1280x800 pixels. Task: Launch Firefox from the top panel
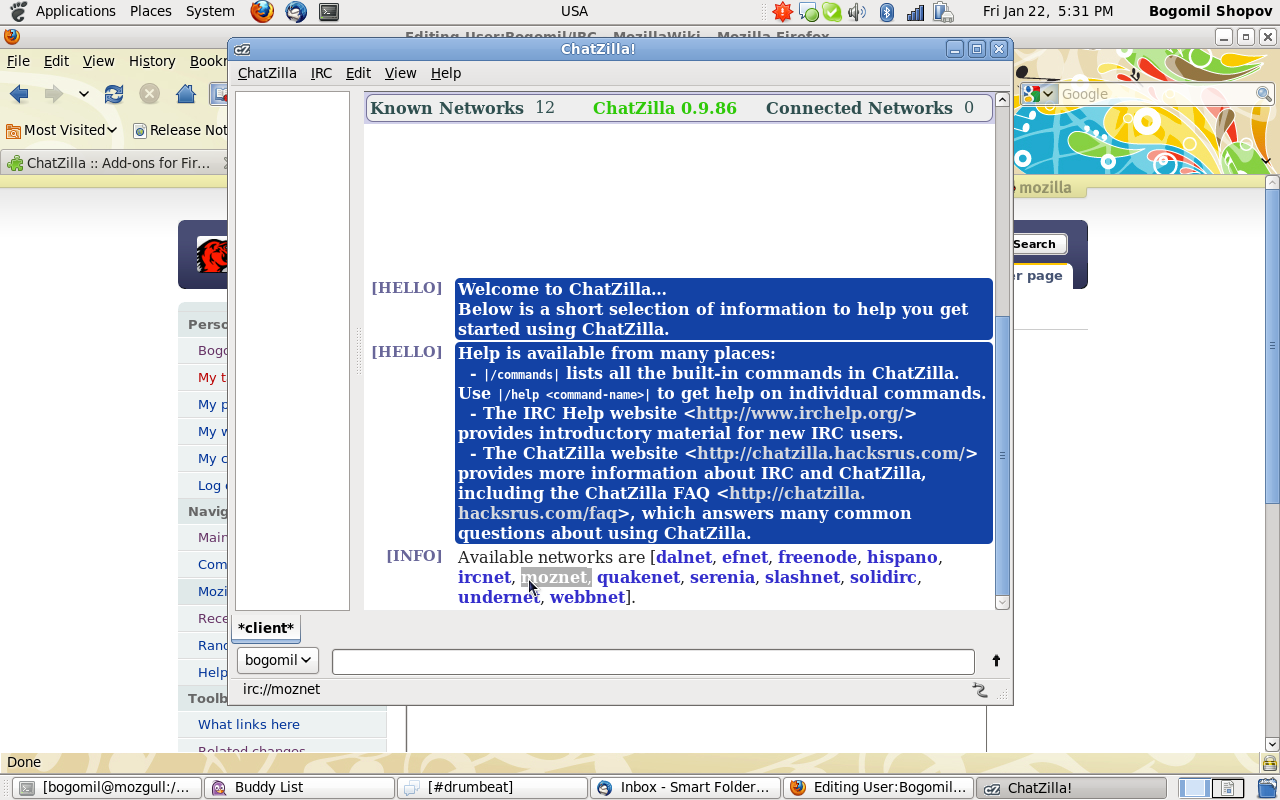pos(262,11)
